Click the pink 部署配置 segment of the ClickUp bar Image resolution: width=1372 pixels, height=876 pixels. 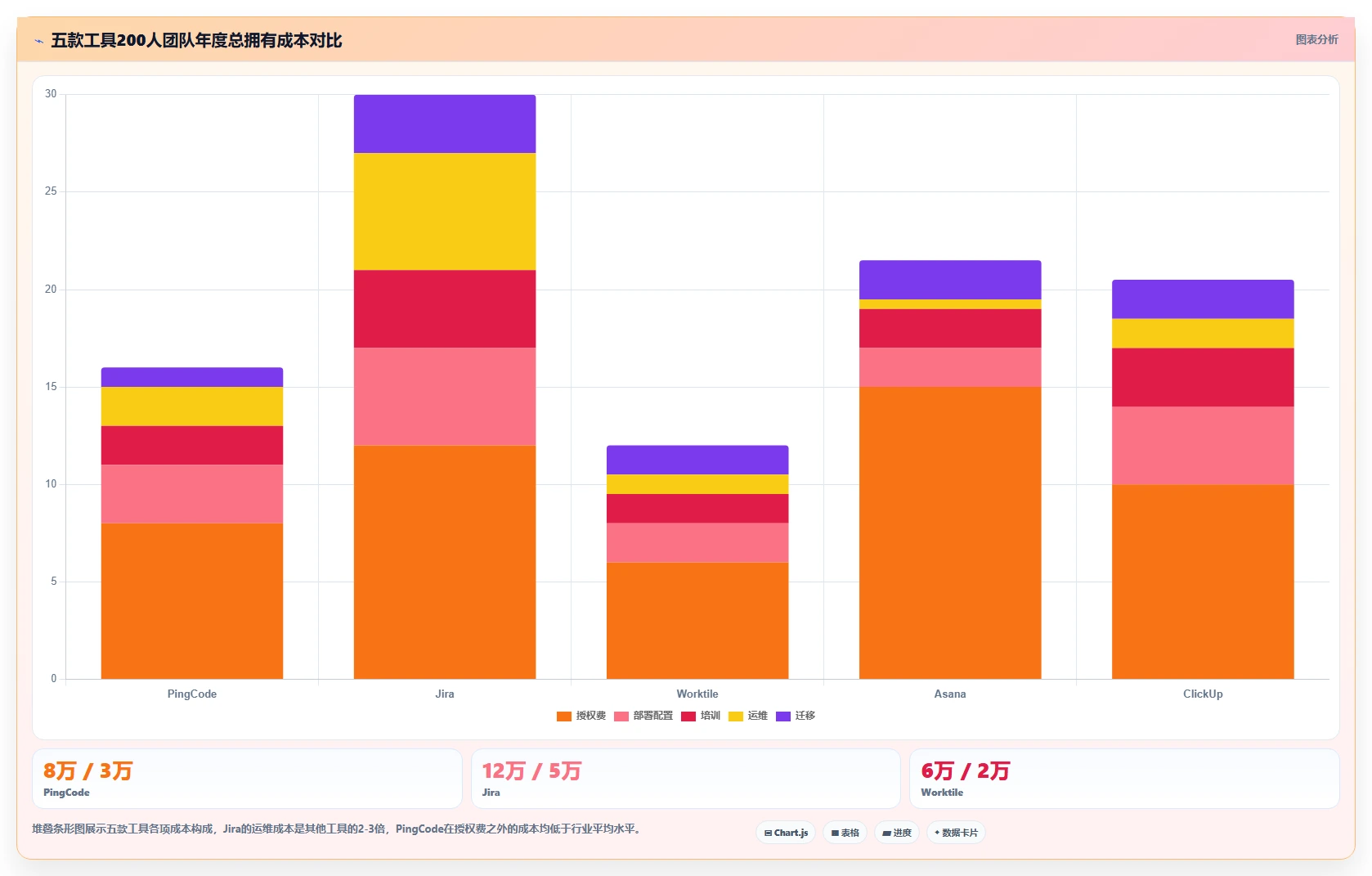(1203, 446)
